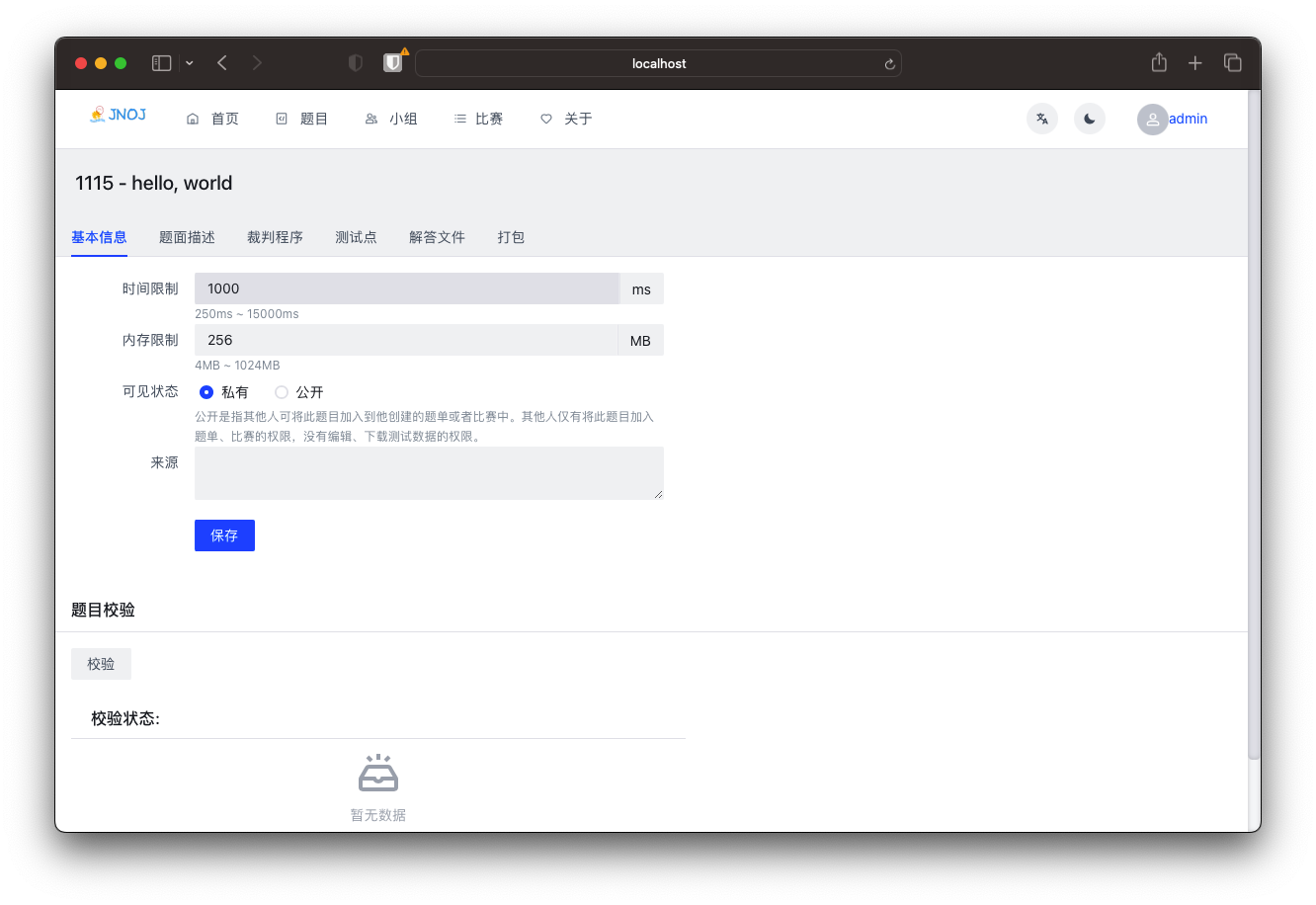Open a new tab with plus icon
Viewport: 1316px width, 905px height.
1195,63
